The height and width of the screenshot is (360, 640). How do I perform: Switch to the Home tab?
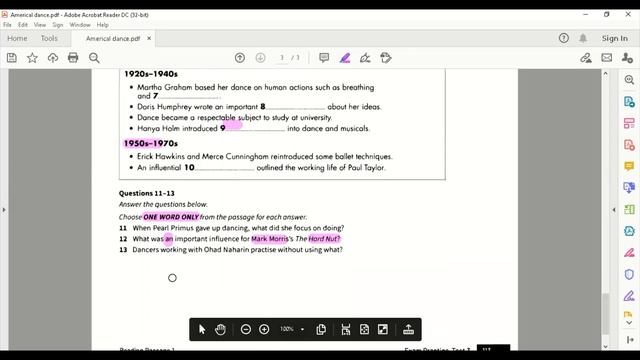point(17,38)
